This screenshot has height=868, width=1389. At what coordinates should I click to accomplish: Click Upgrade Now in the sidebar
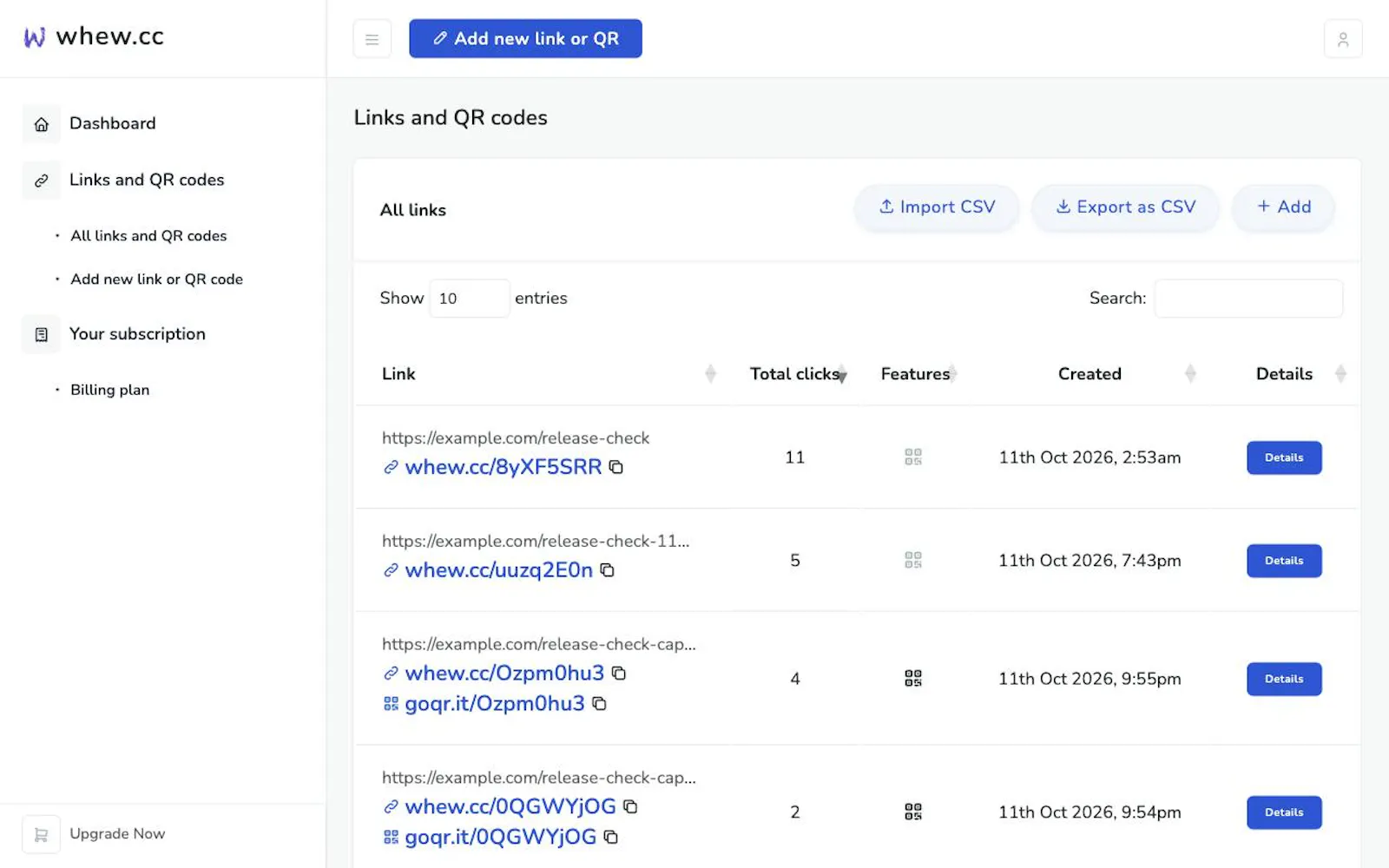tap(117, 834)
